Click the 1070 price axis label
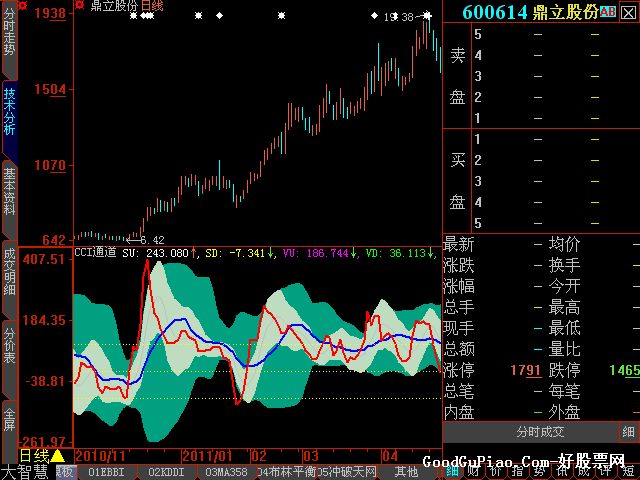The height and width of the screenshot is (480, 640). click(50, 165)
